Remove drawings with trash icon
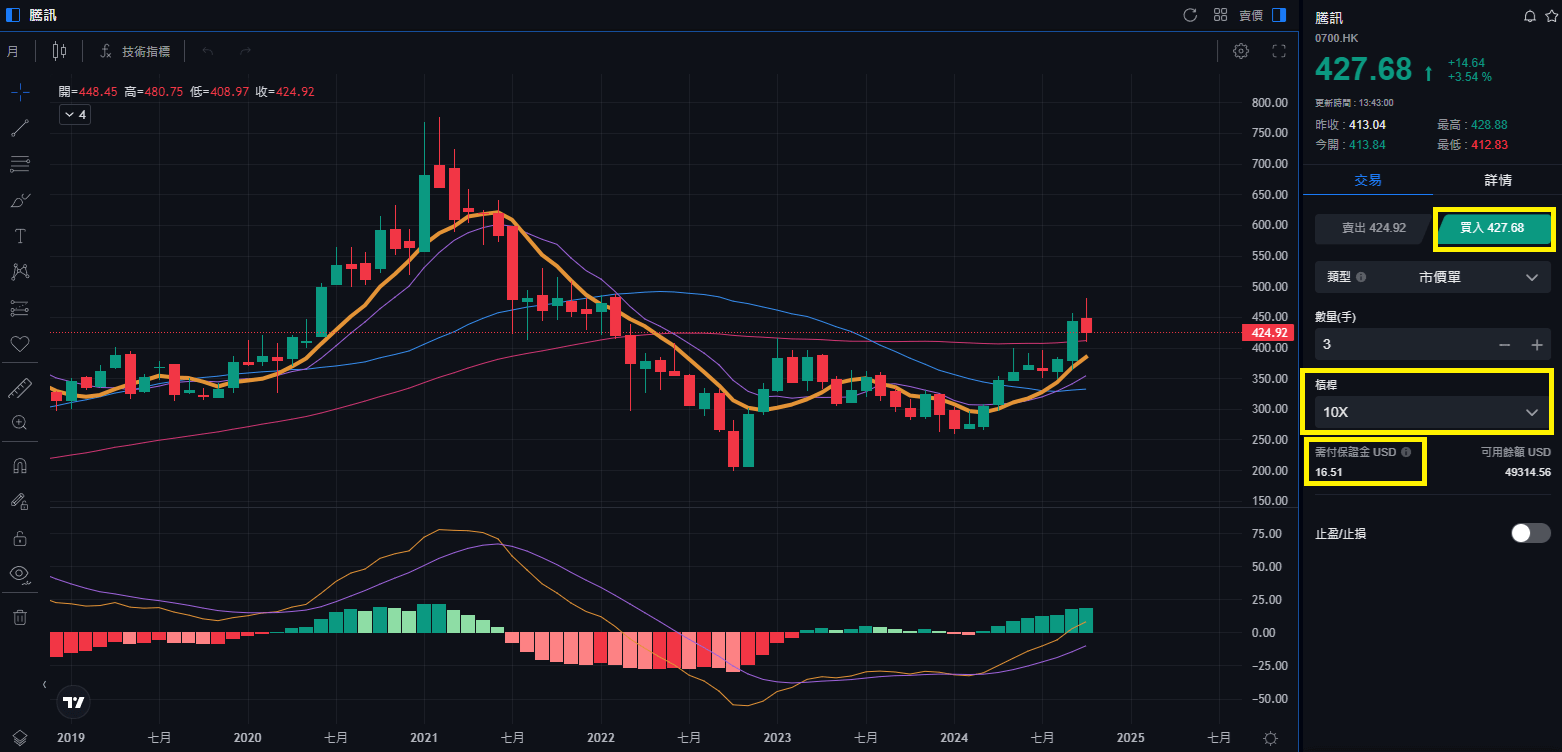 19,617
